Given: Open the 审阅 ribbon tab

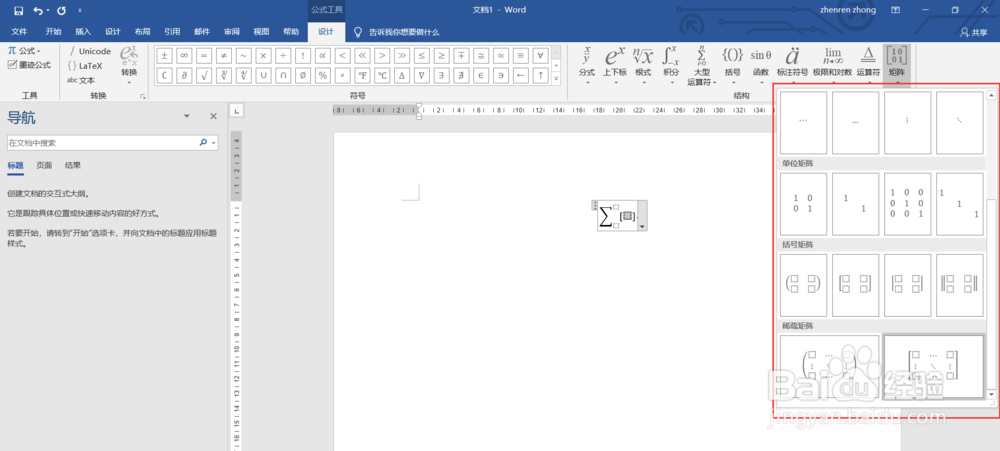Looking at the screenshot, I should (232, 32).
